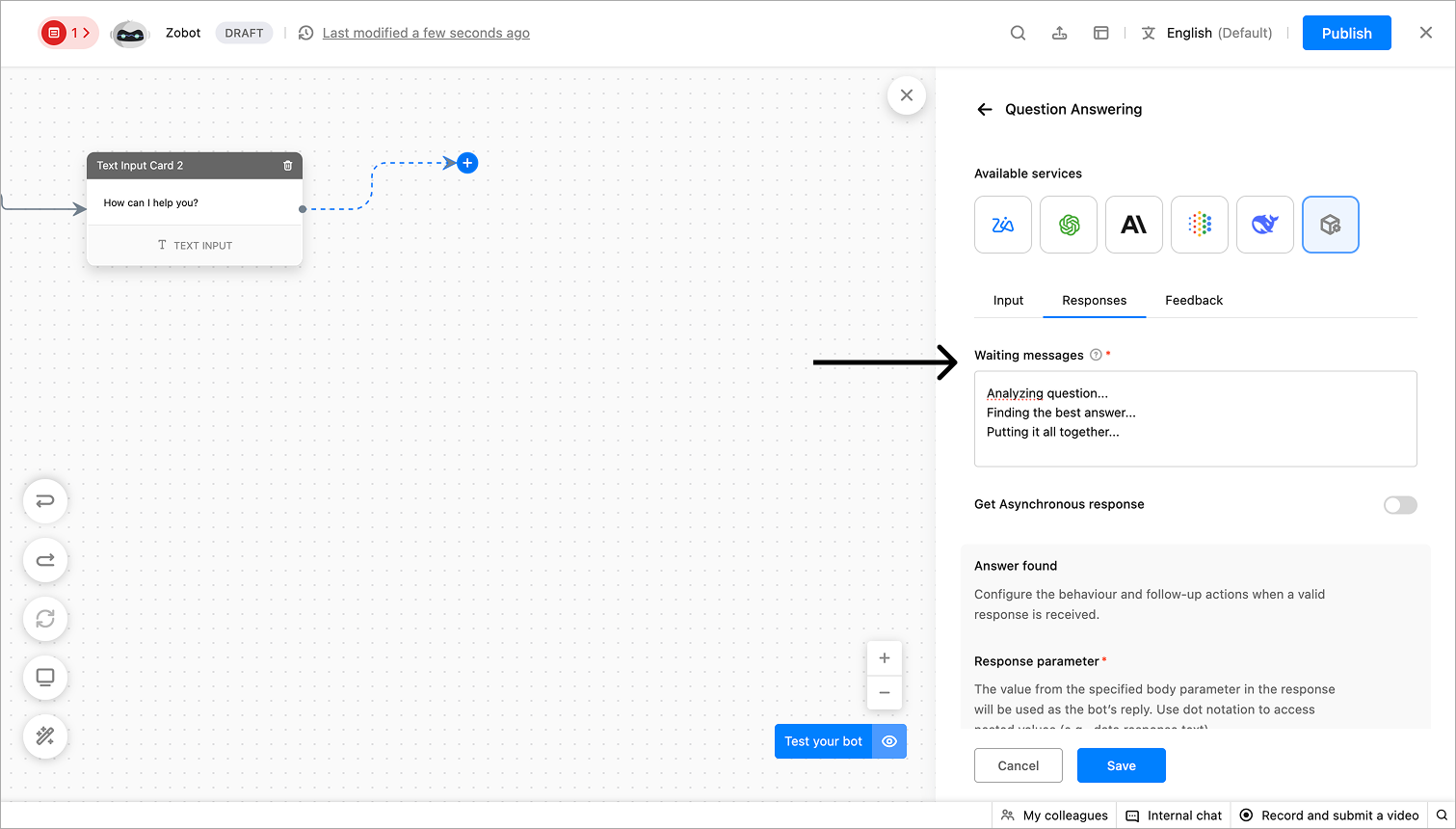Switch to the Feedback tab
This screenshot has width=1456, height=829.
coord(1194,301)
